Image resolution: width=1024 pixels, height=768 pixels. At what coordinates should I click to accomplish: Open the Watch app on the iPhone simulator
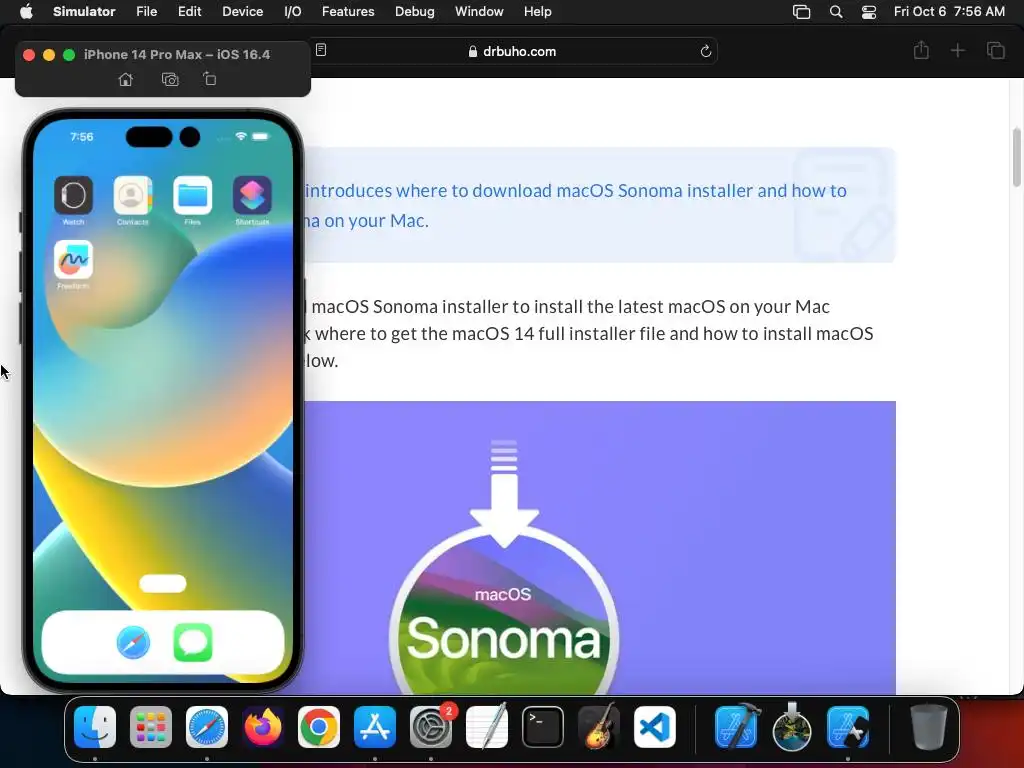pos(73,195)
